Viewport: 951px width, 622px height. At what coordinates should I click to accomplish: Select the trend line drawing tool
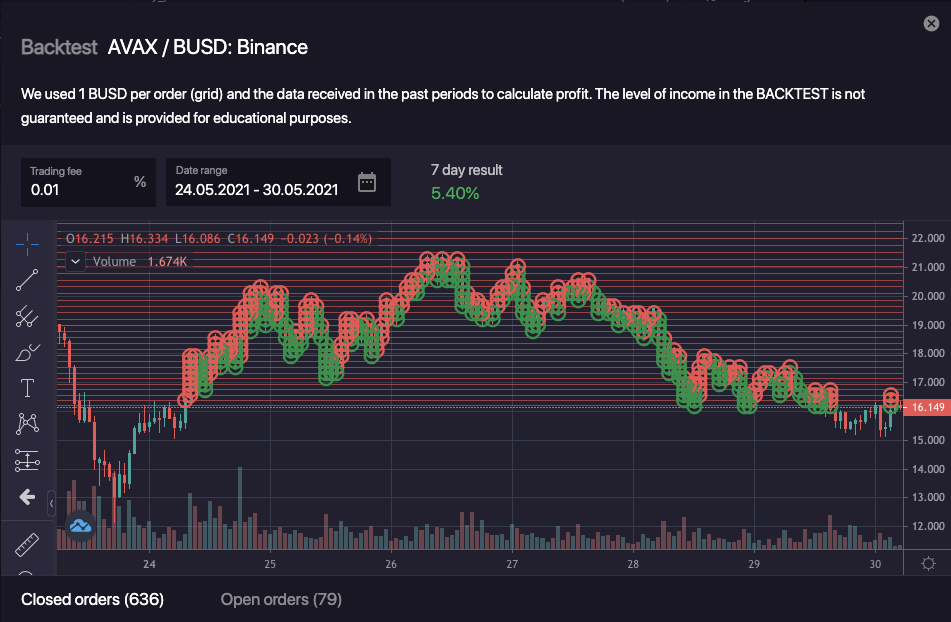point(27,280)
